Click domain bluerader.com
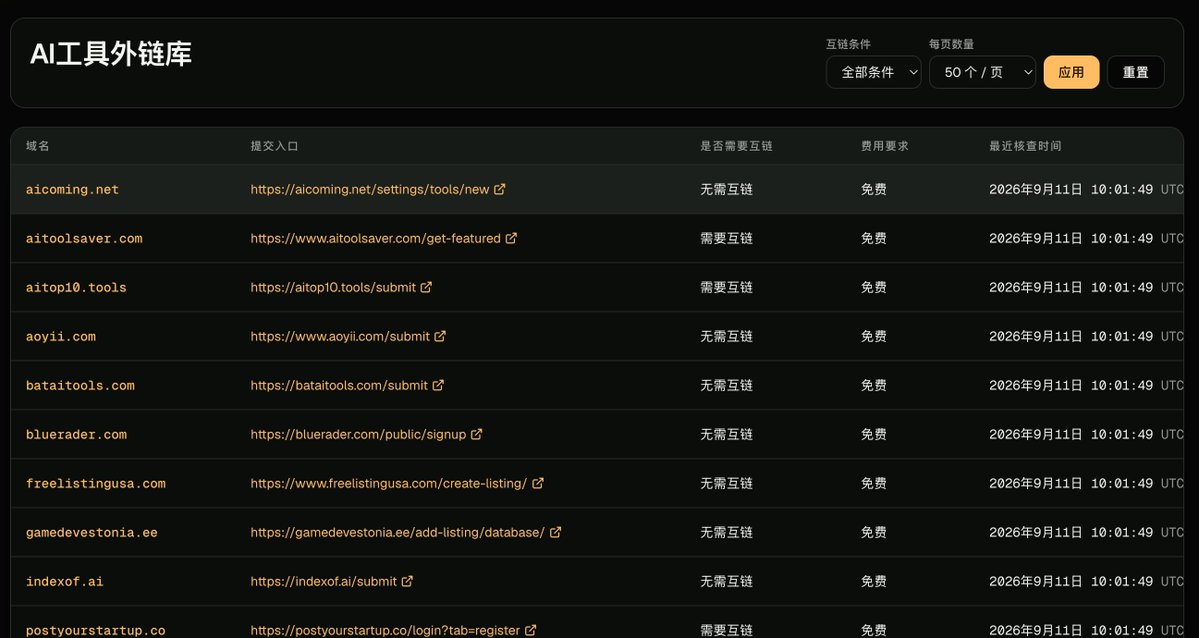 (x=76, y=434)
